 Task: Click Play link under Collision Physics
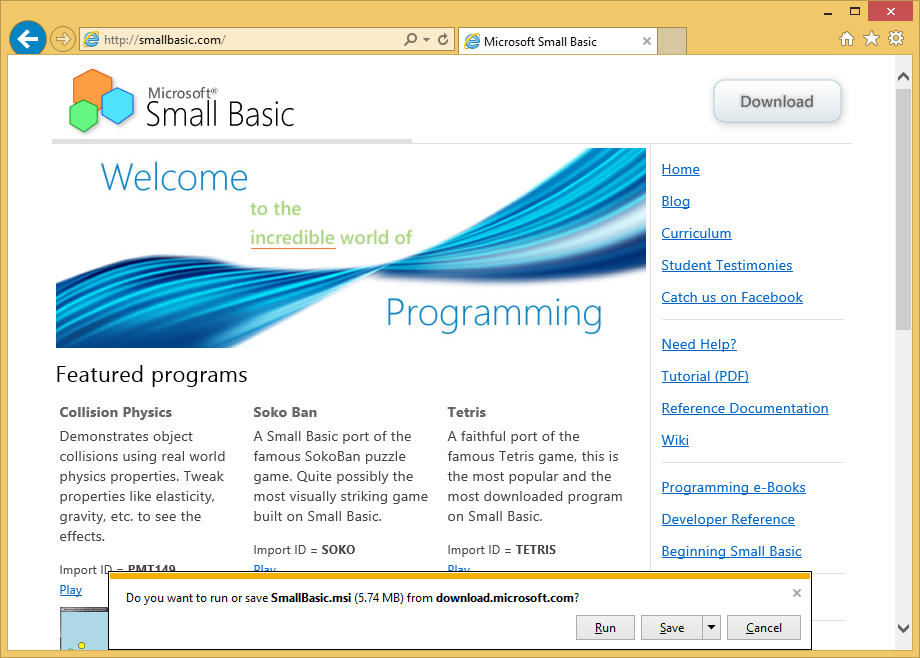coord(70,590)
